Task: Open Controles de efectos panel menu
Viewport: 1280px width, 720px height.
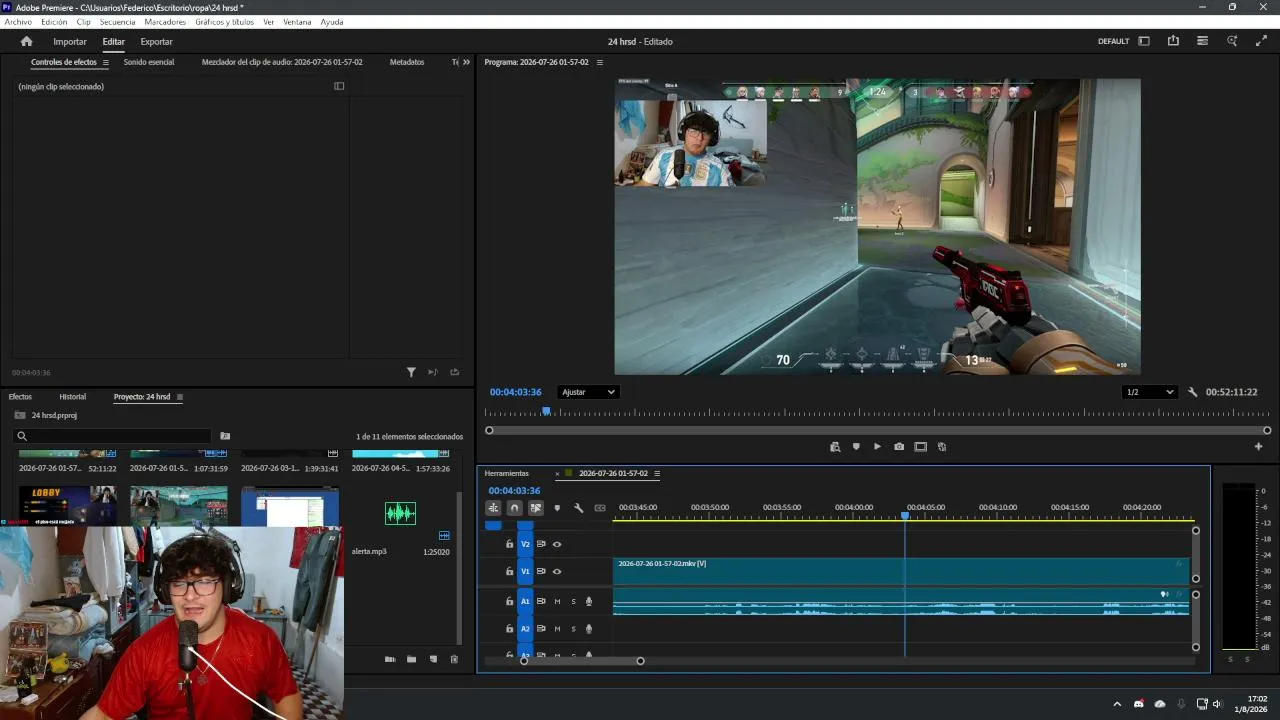Action: (106, 62)
